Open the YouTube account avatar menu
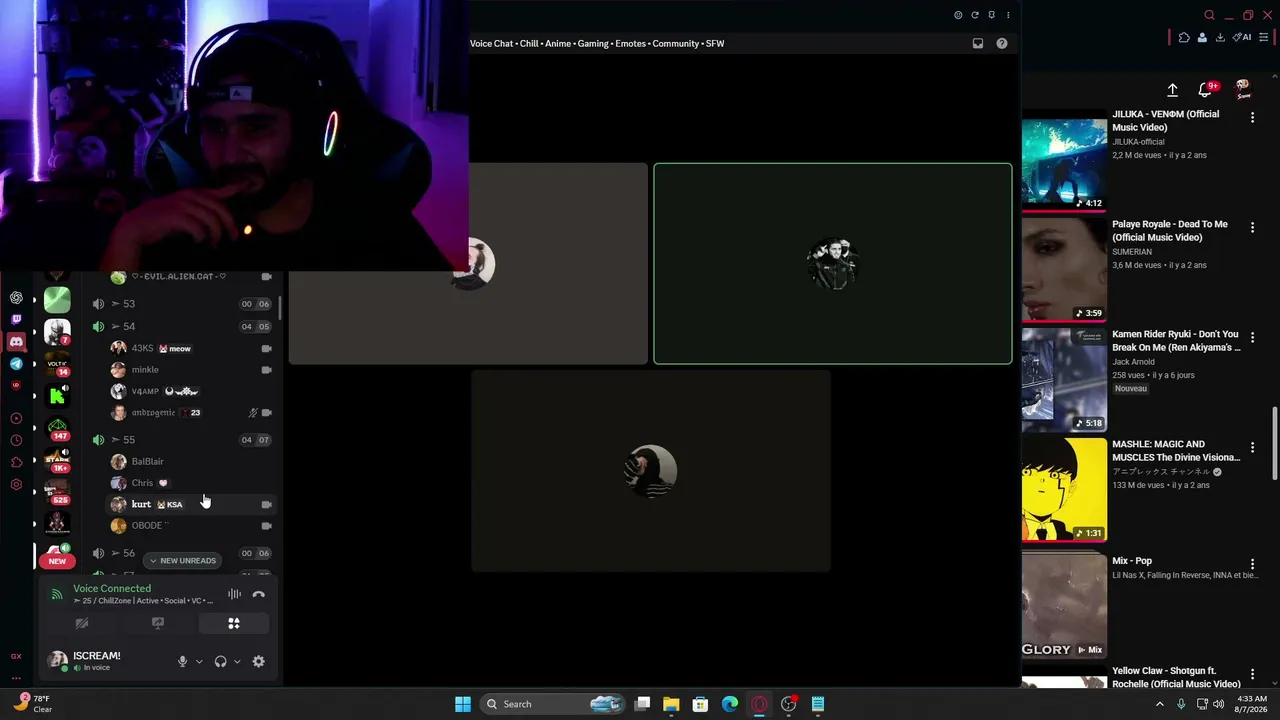 click(x=1243, y=90)
